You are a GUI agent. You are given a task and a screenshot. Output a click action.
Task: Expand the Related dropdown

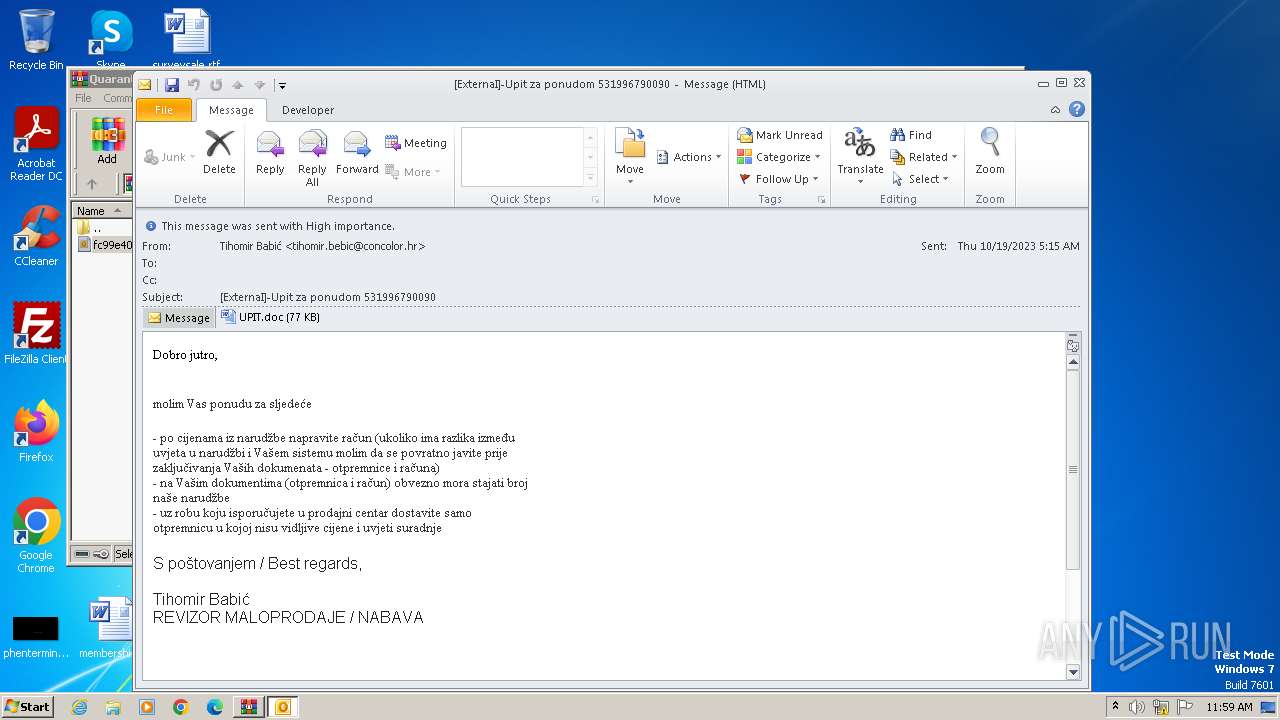pos(924,157)
